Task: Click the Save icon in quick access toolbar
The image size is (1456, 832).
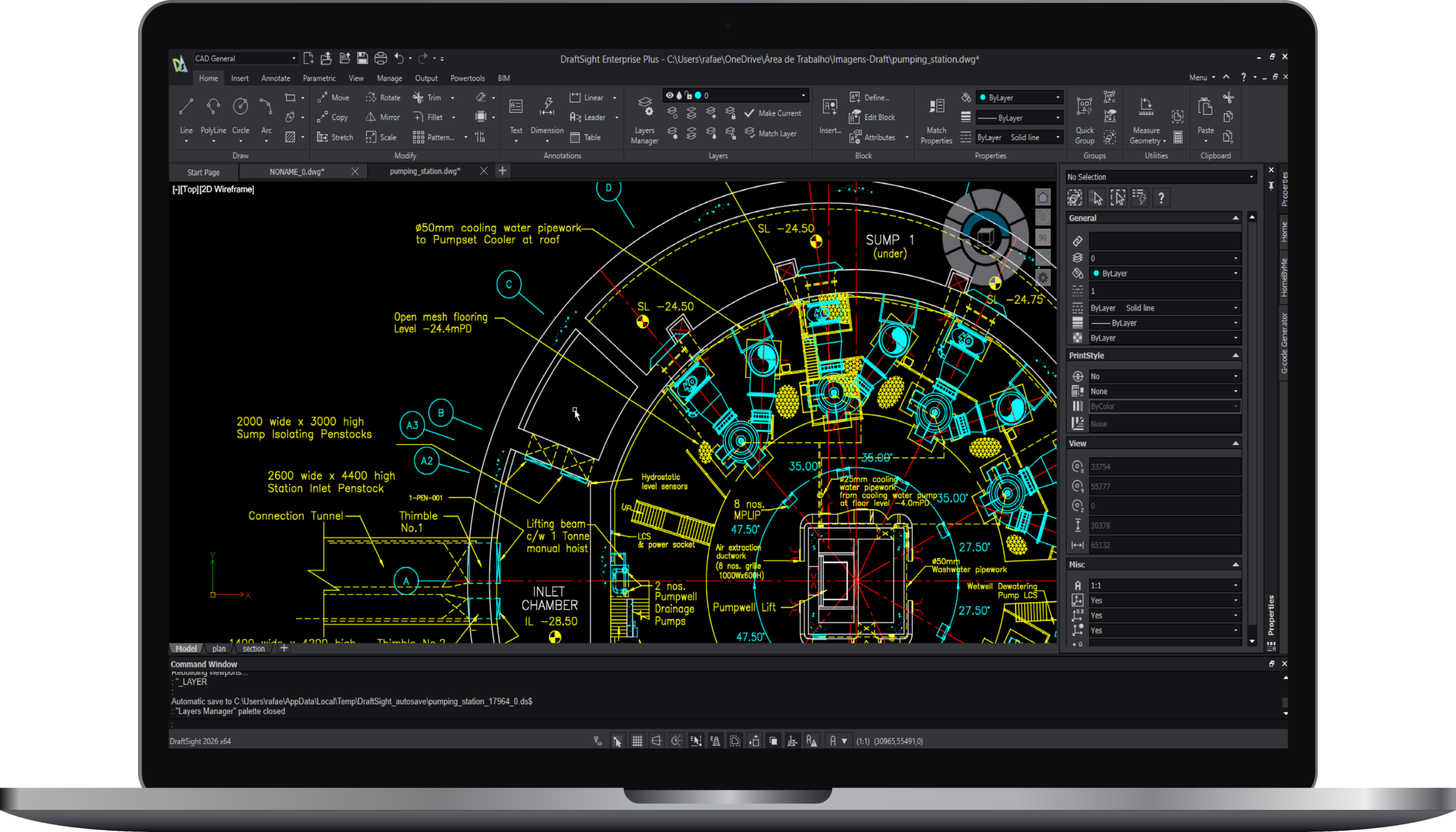Action: 362,58
